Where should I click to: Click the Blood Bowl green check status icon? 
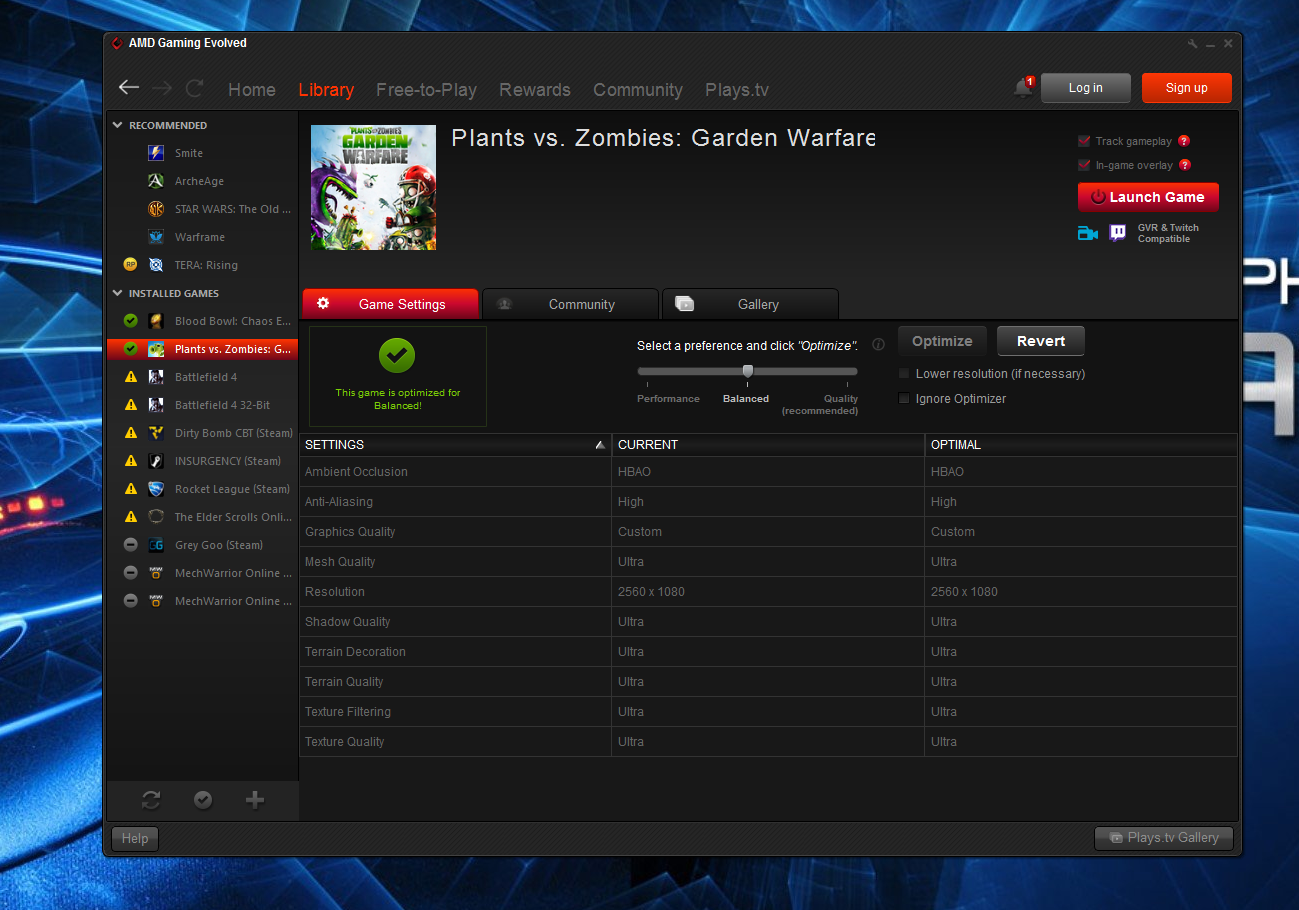130,321
